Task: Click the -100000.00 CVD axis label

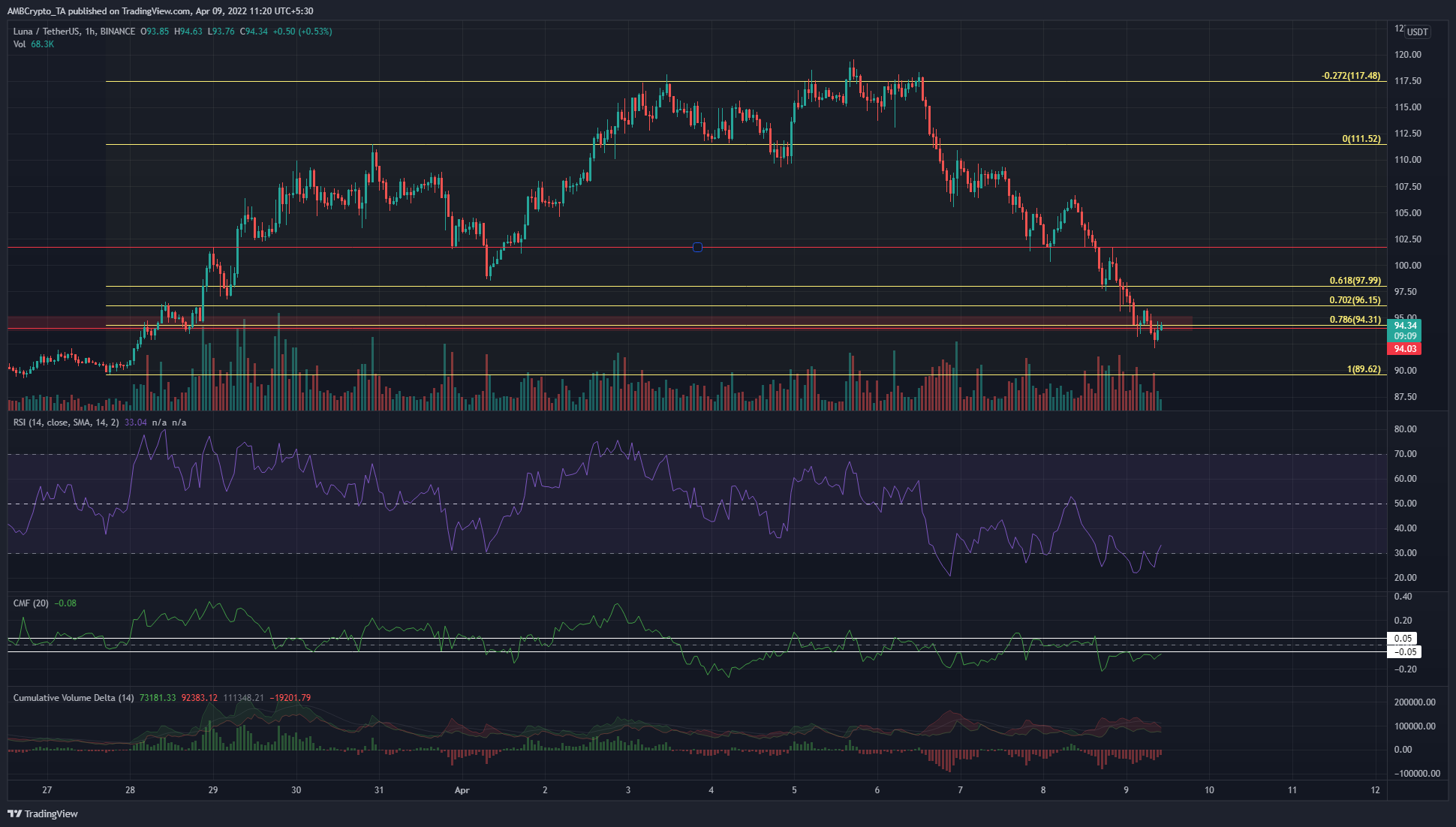Action: coord(1417,774)
